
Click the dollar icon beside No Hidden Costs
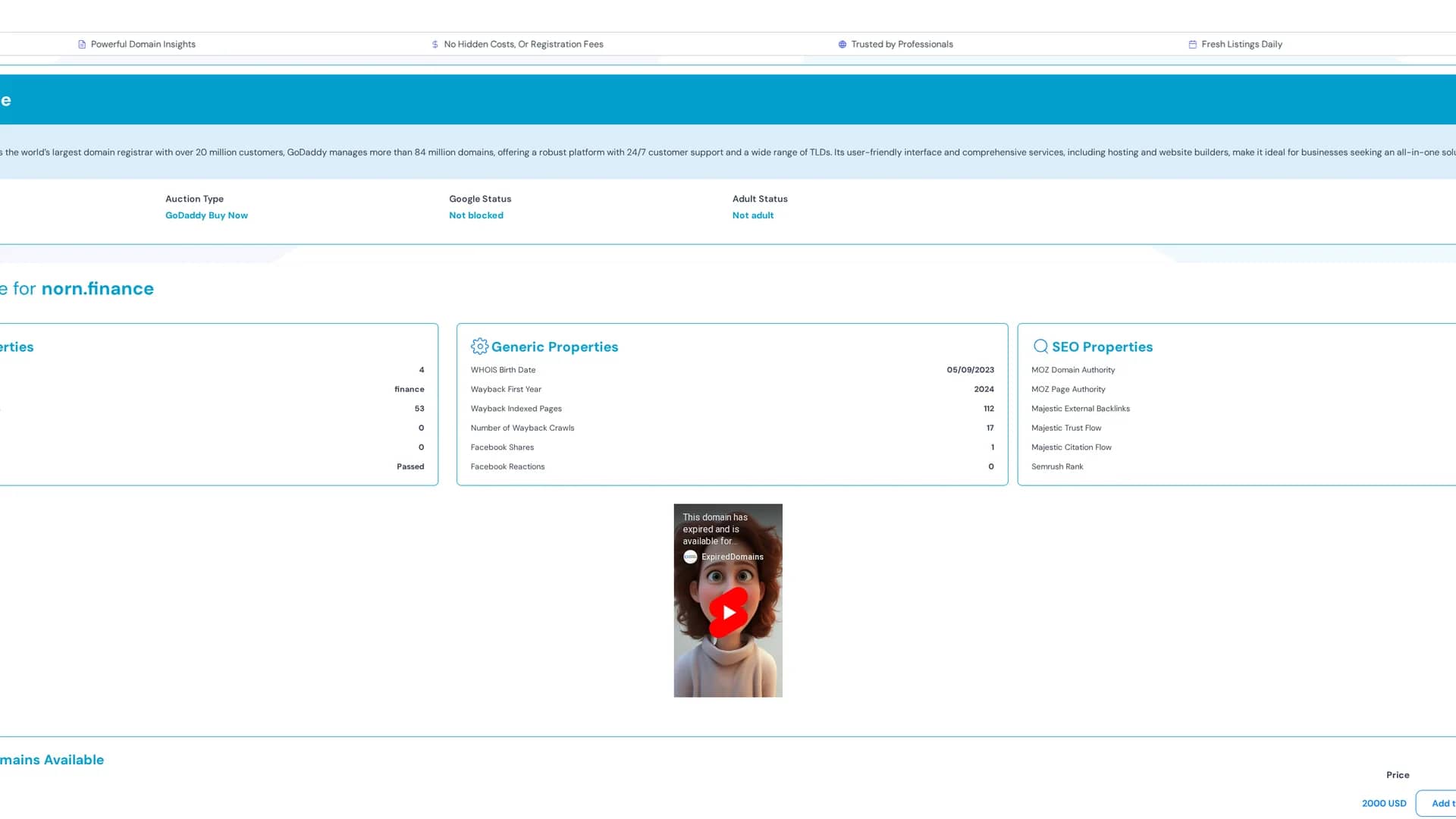coord(435,45)
